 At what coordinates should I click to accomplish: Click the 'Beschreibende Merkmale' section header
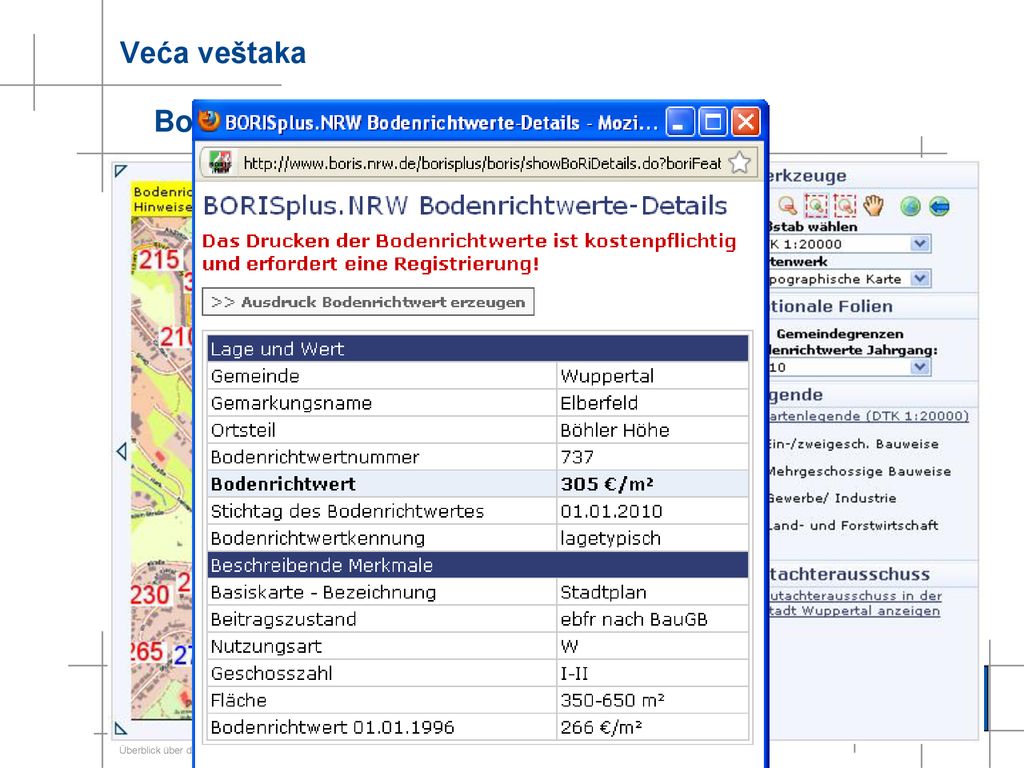tap(478, 565)
